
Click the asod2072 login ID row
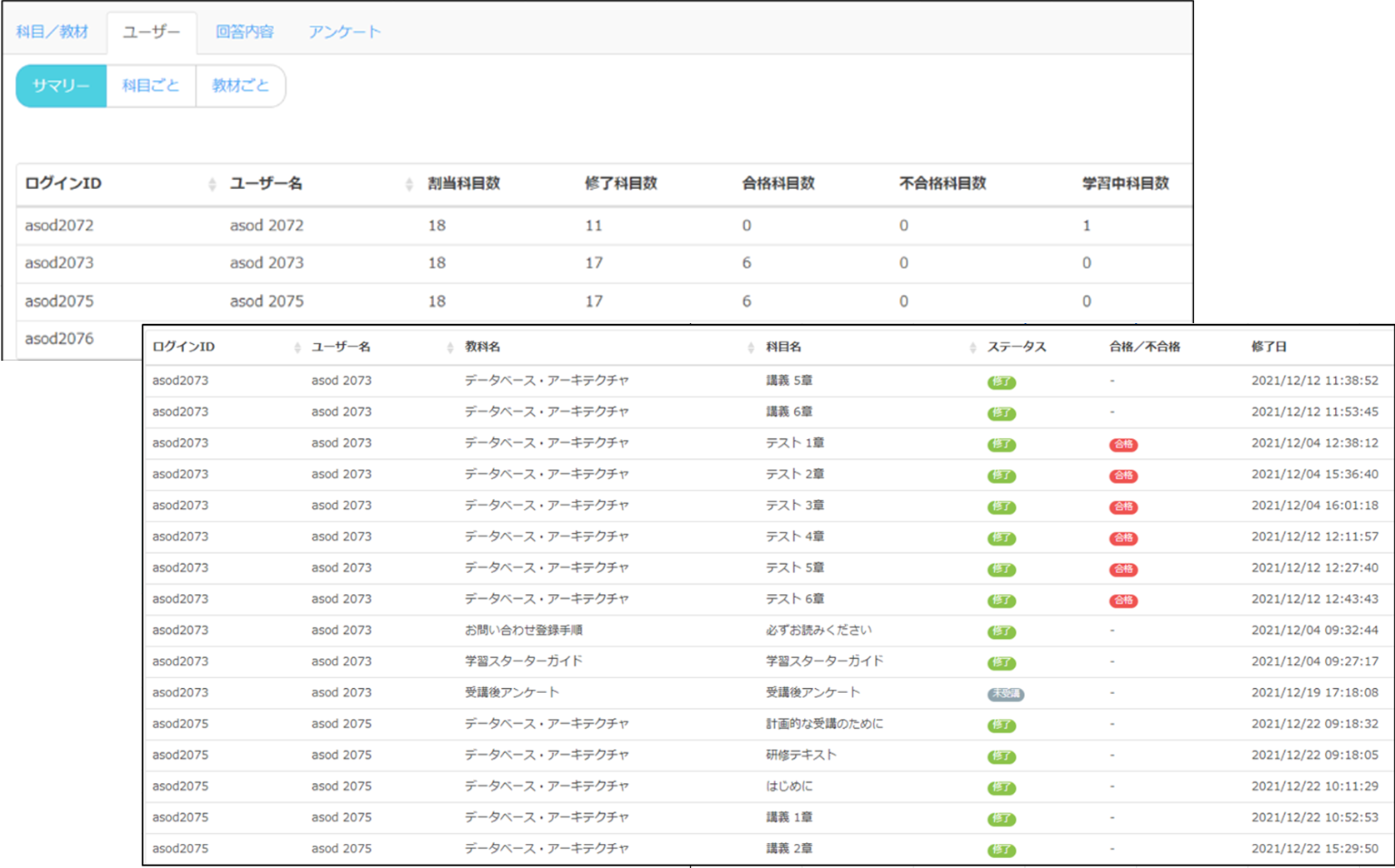coord(59,226)
